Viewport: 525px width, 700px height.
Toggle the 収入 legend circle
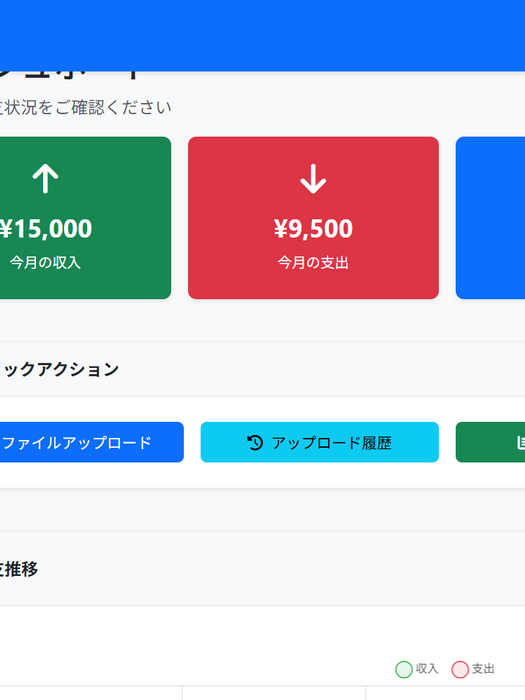coord(404,669)
